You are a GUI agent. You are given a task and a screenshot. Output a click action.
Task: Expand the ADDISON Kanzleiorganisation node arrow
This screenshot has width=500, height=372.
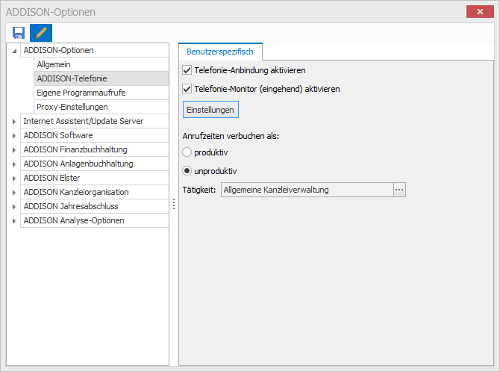14,193
